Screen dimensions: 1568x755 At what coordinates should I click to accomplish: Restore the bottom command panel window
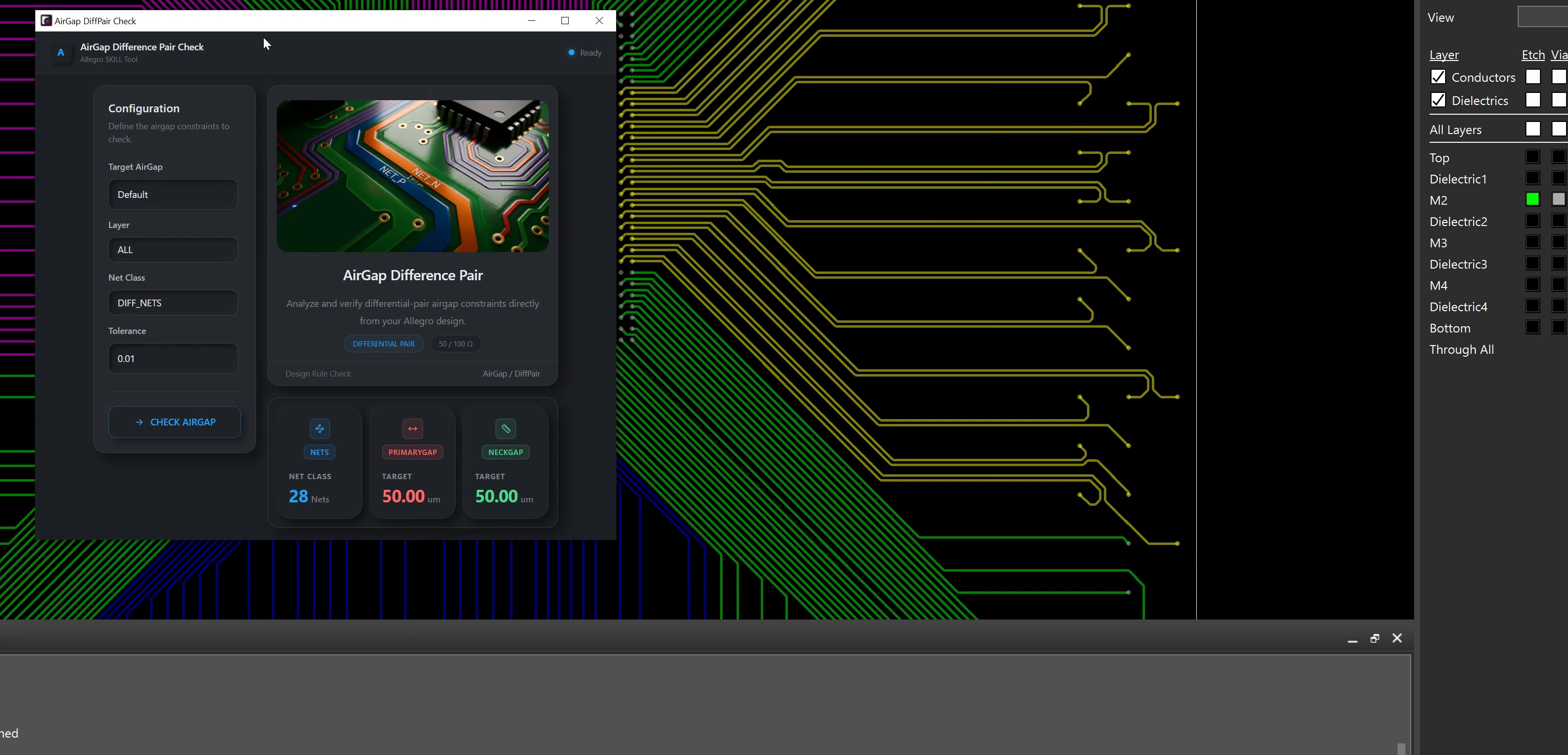point(1374,638)
